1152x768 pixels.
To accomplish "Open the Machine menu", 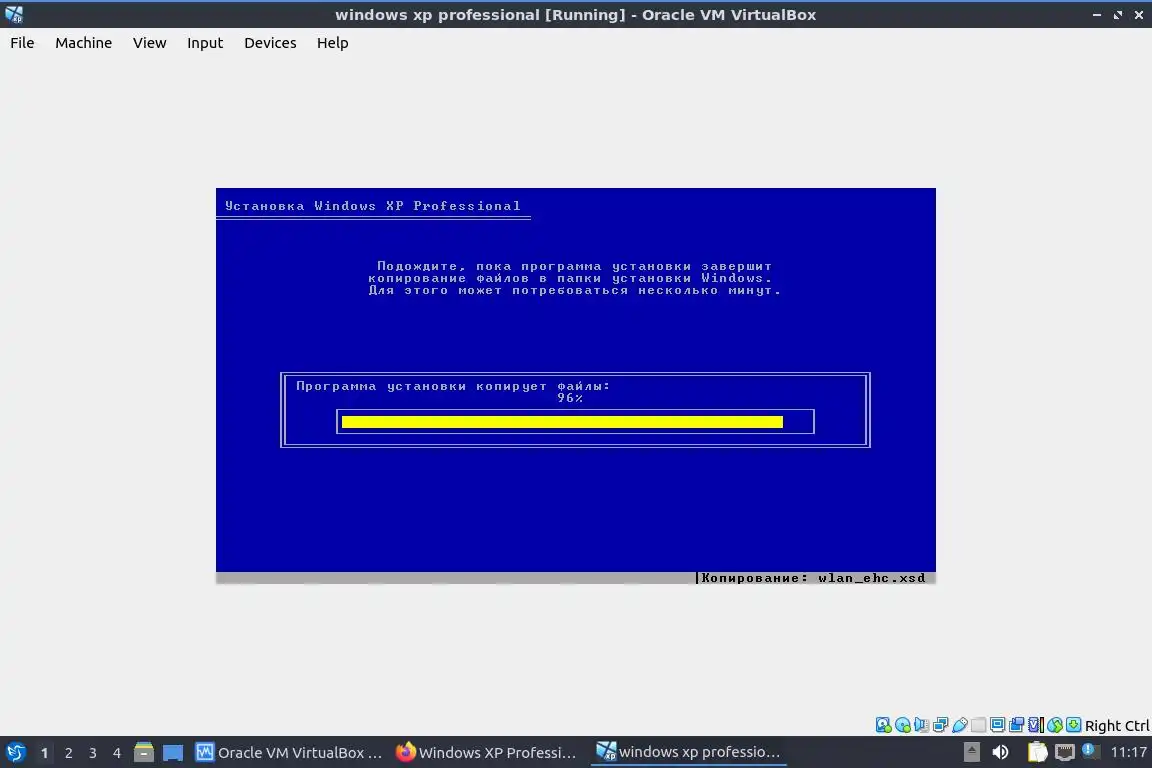I will [83, 43].
